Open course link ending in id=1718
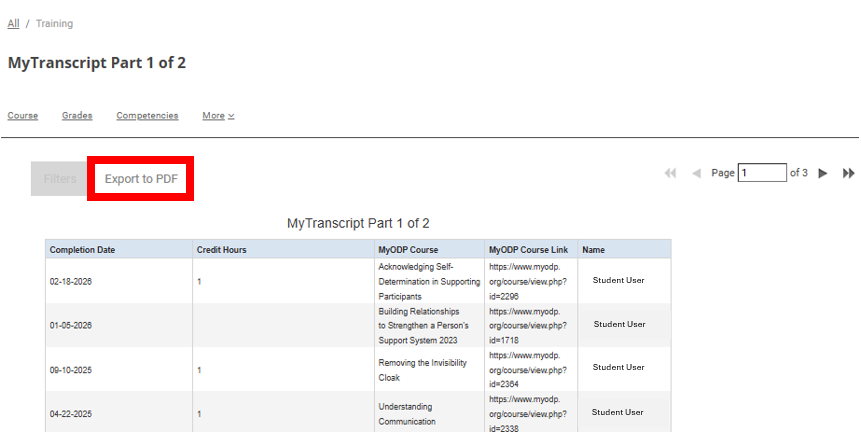This screenshot has height=446, width=861. pos(528,326)
